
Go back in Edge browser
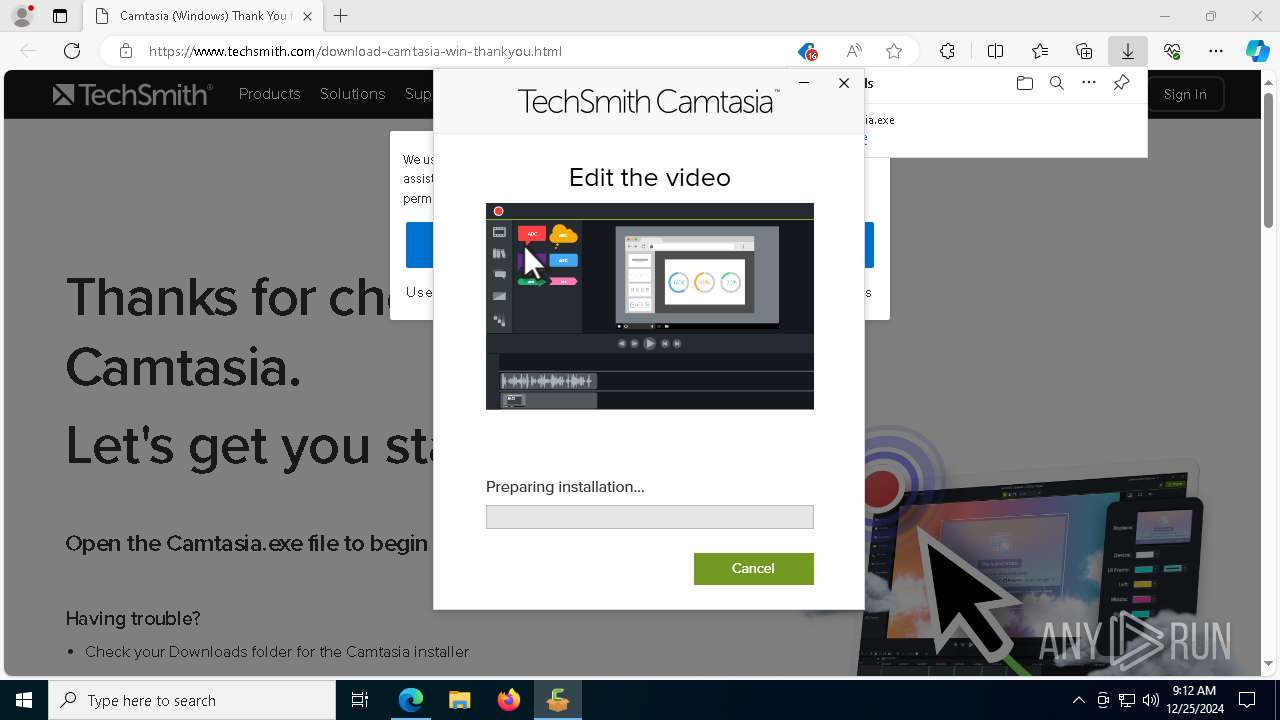coord(28,51)
